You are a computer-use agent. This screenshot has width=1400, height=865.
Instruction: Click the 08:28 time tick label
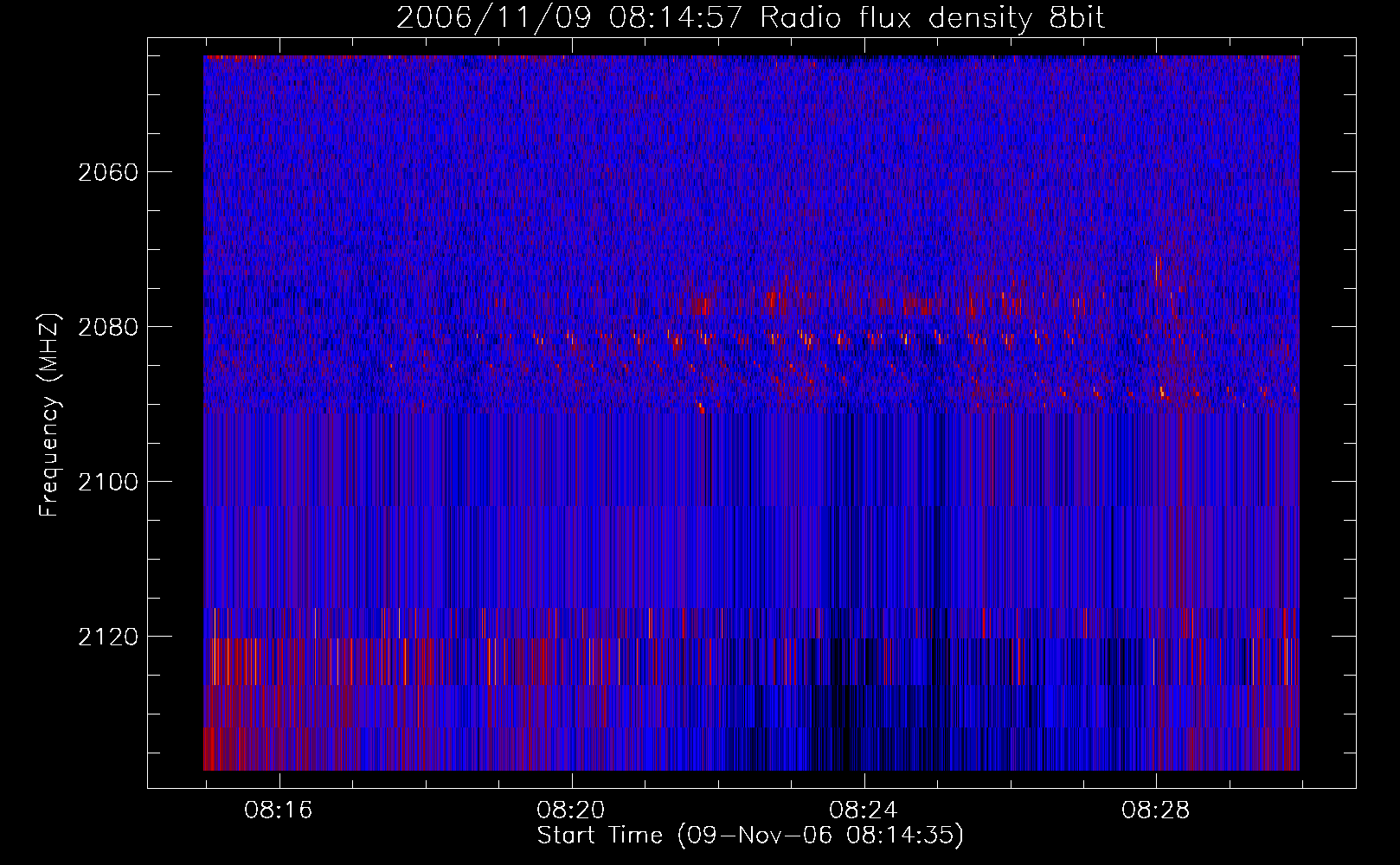click(x=1156, y=811)
